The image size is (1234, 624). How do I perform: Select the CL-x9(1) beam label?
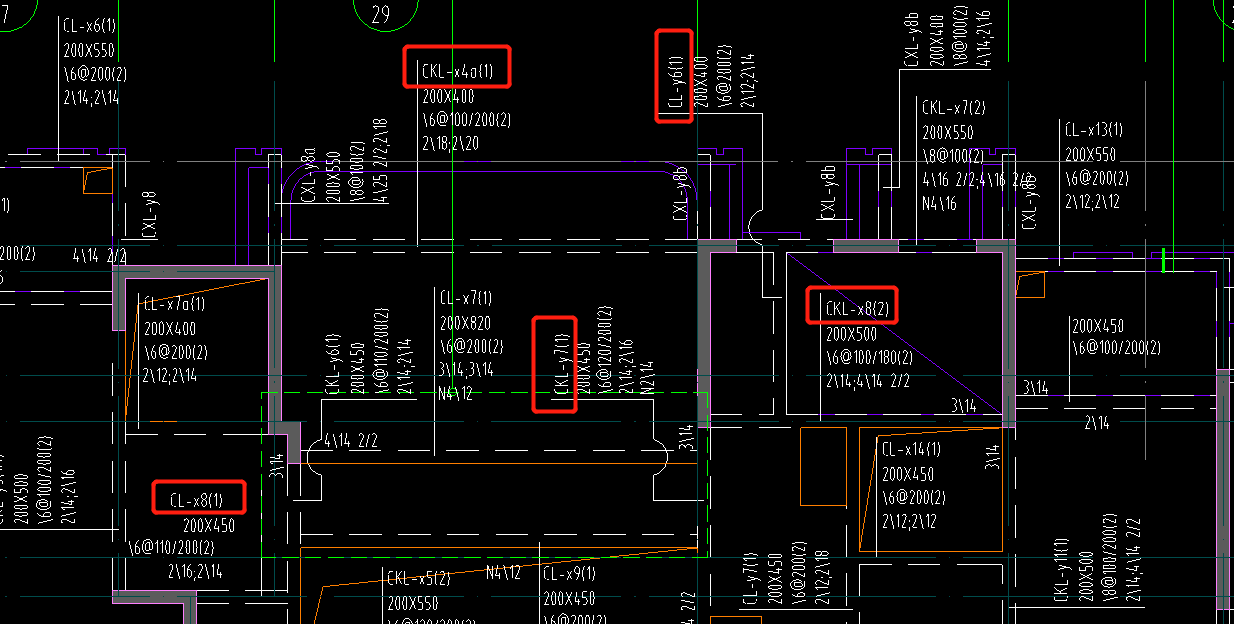(569, 575)
